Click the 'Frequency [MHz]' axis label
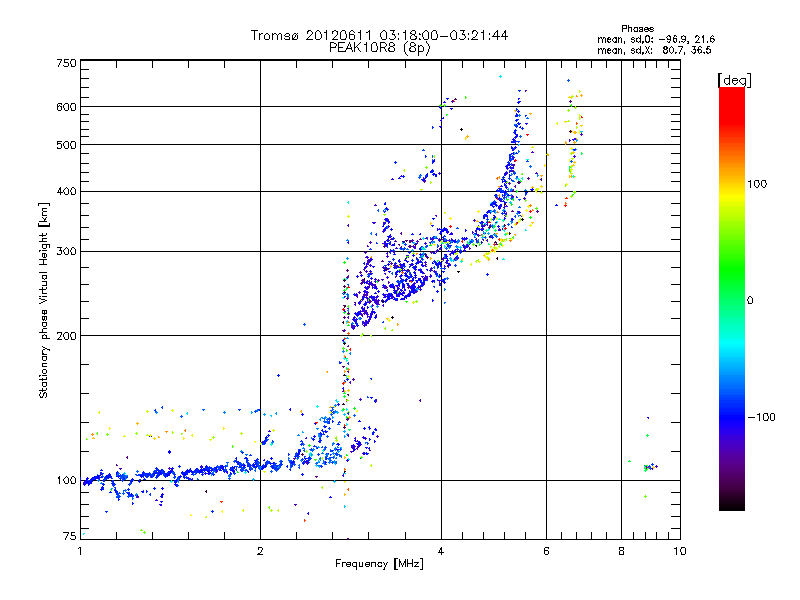Screen dimensions: 800x600 (x=379, y=564)
